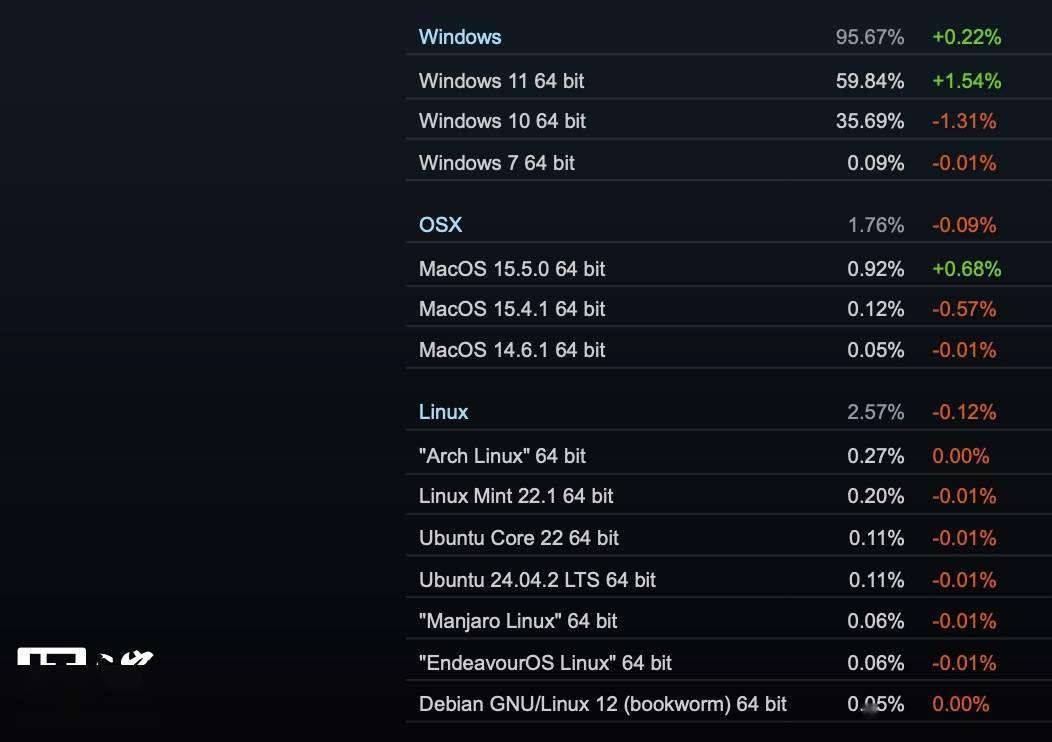This screenshot has height=742, width=1052.
Task: Pick the -0.01% change for MacOS 14.6.1
Action: click(x=964, y=350)
